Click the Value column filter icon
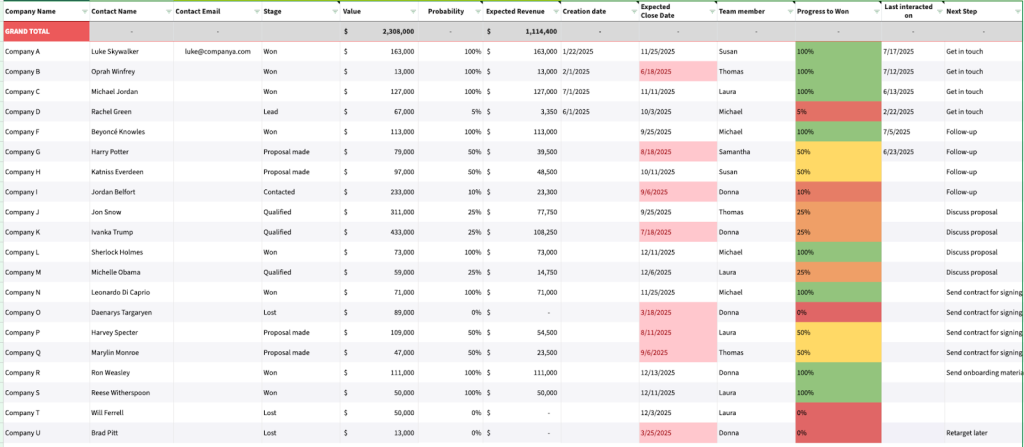 413,12
